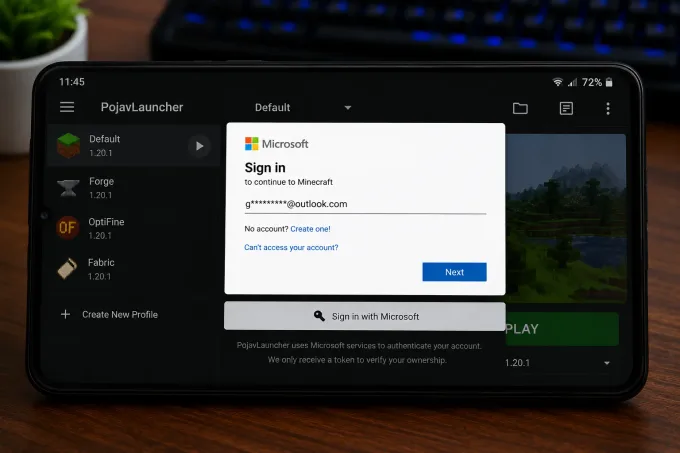
Task: Tap the 72% battery percentage
Action: (592, 82)
